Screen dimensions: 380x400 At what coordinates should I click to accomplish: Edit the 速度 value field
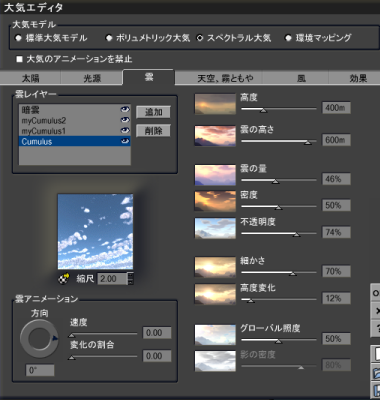[157, 333]
